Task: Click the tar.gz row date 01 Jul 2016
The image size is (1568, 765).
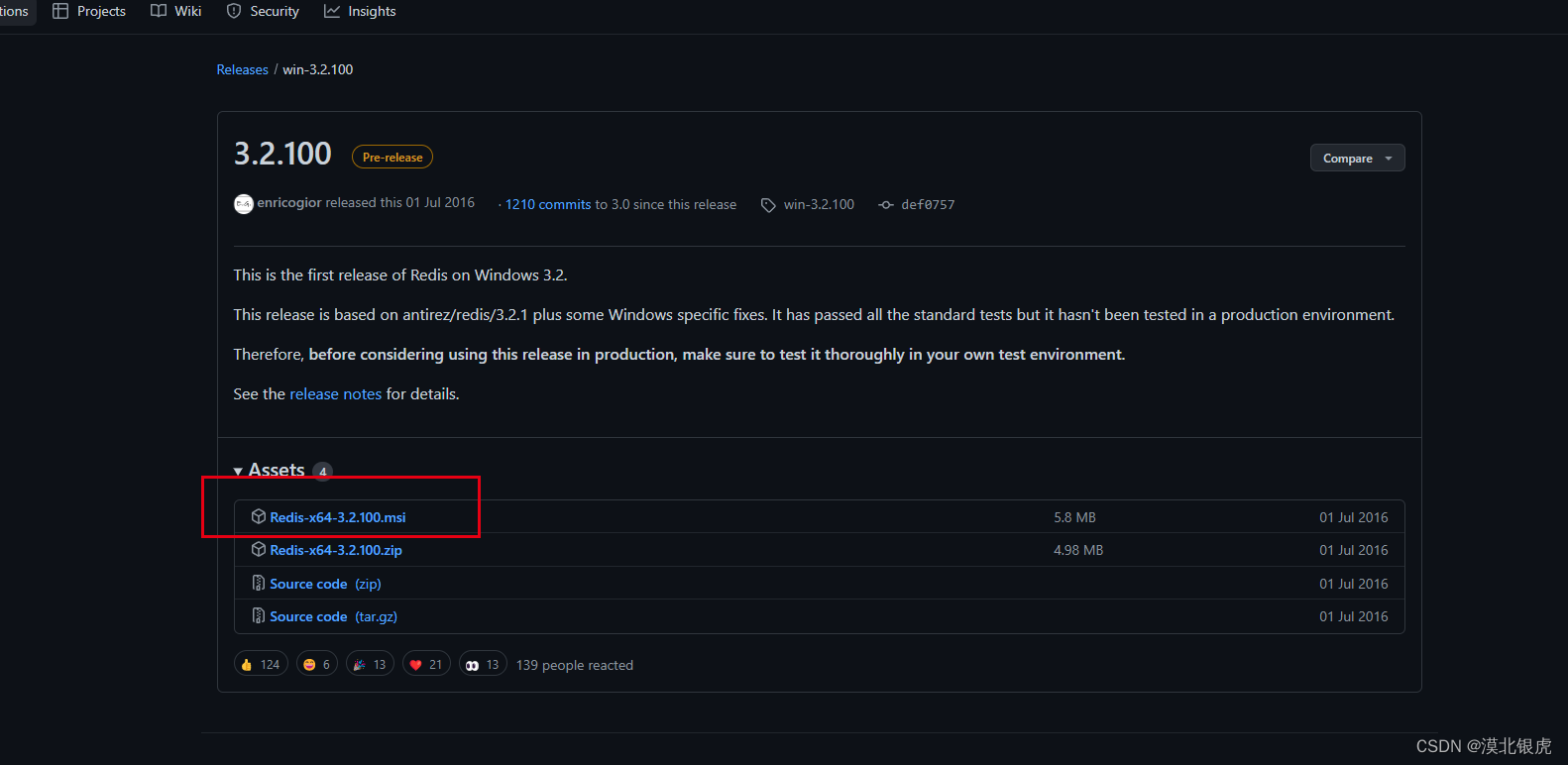Action: 1353,616
